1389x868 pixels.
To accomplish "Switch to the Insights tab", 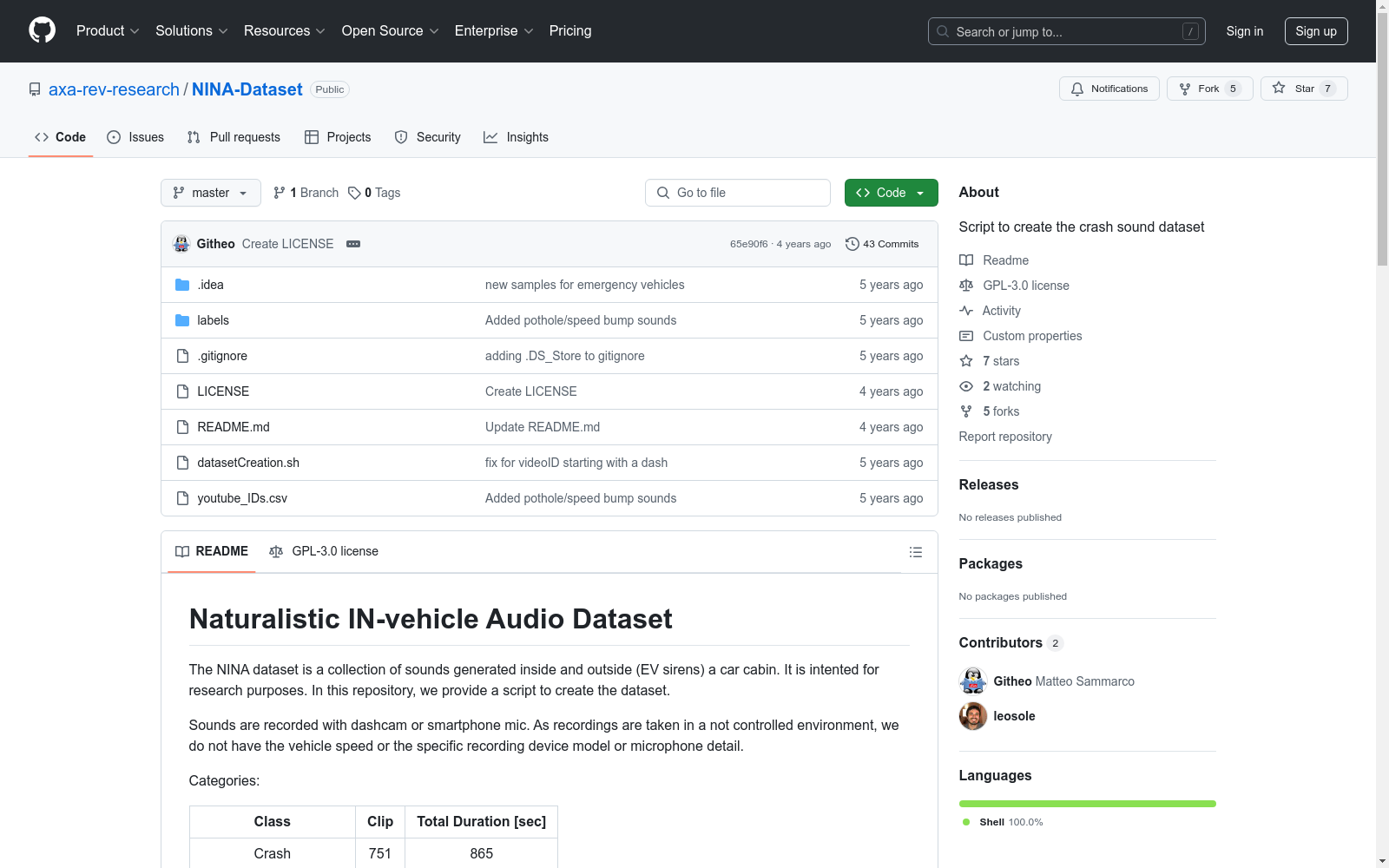I will click(x=517, y=137).
